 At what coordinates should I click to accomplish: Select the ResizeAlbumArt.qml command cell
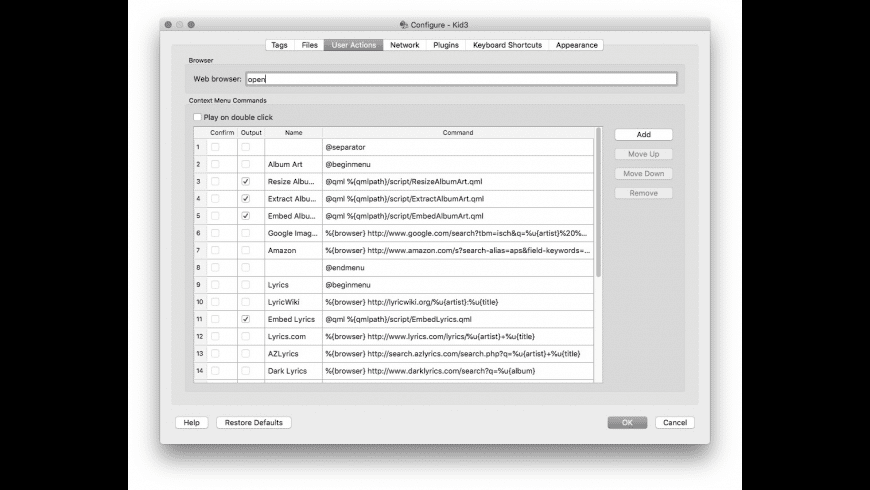(458, 181)
